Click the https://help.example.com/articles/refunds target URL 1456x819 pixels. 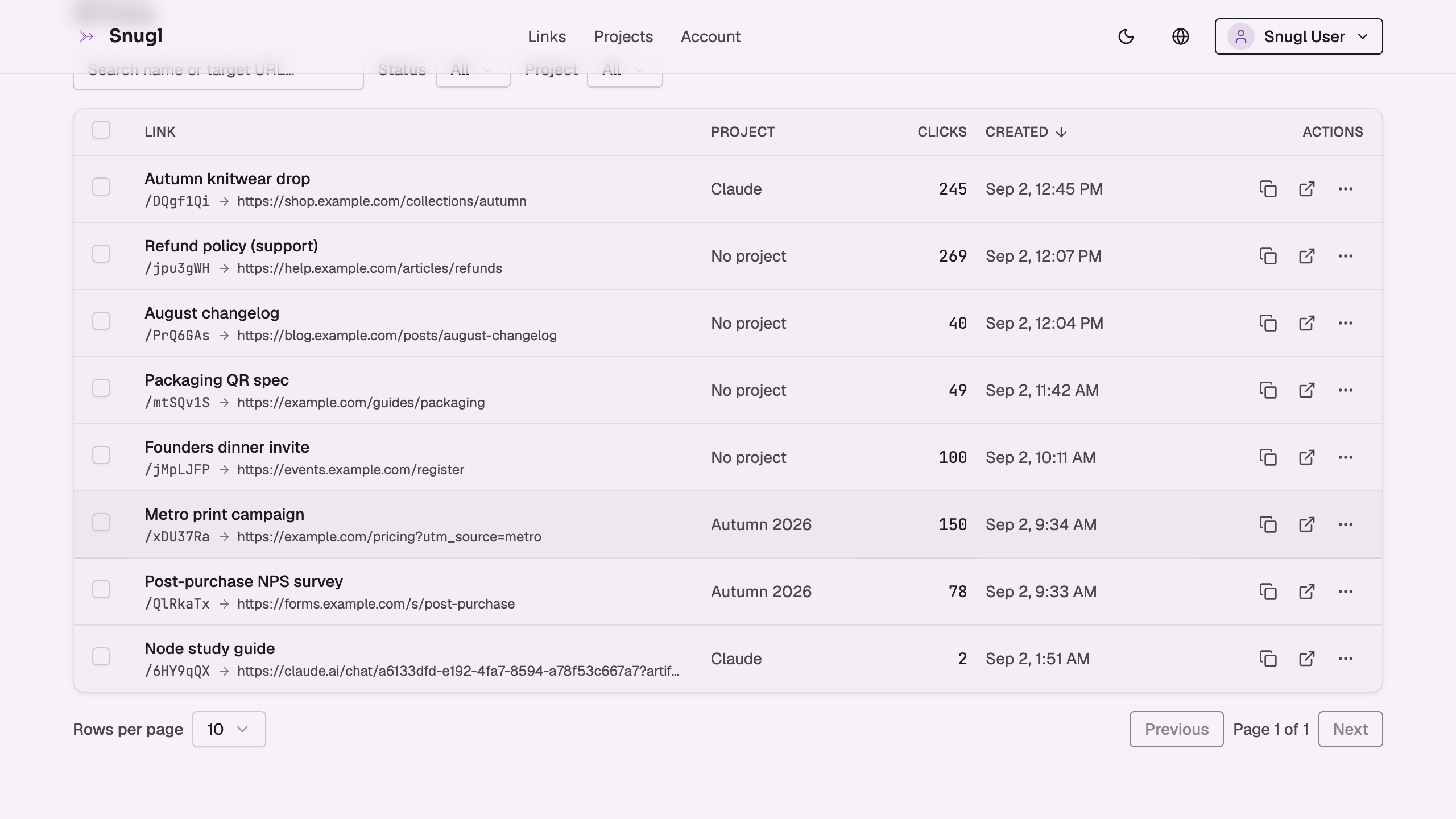(370, 268)
